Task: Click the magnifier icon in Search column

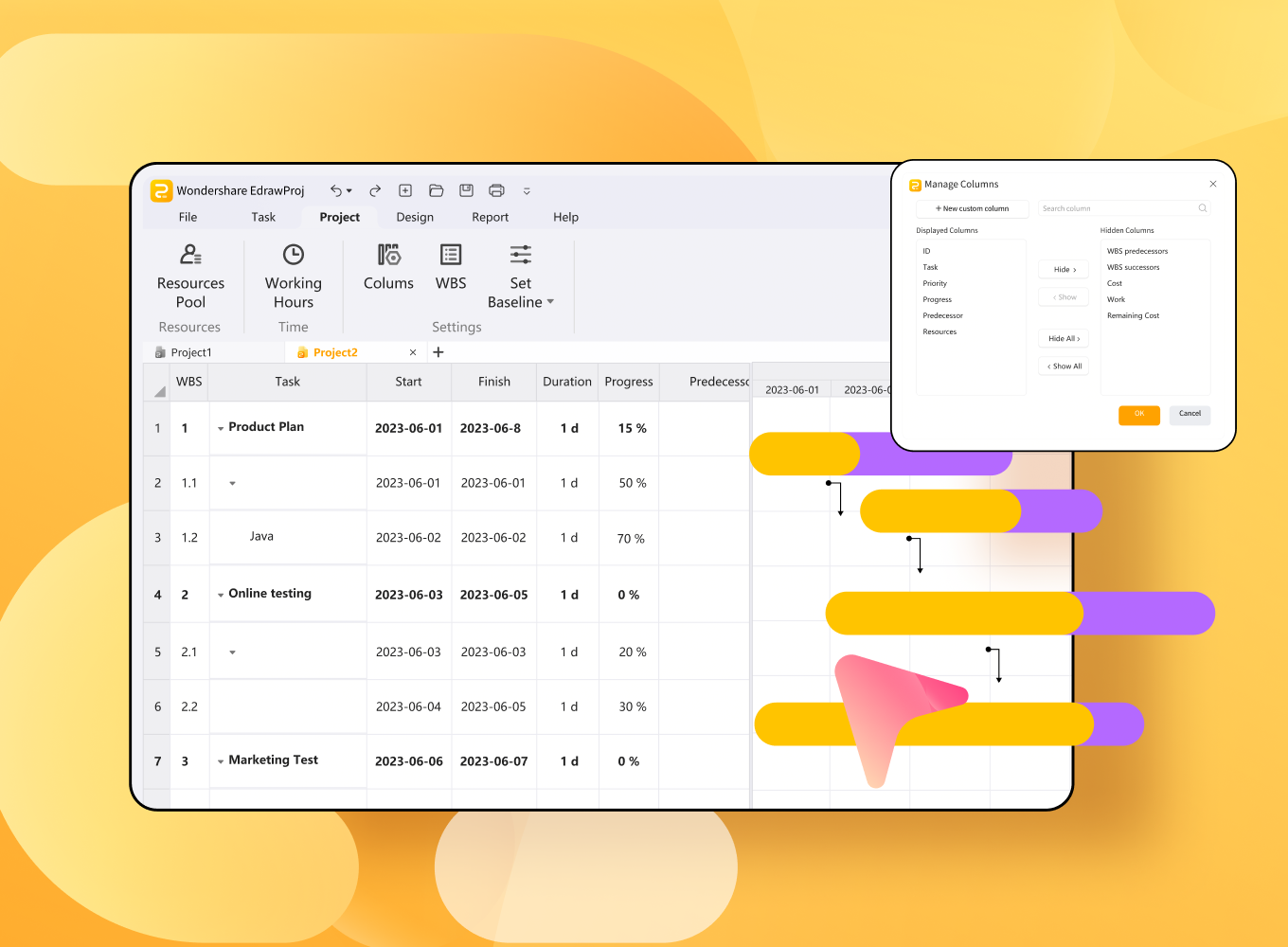Action: click(1203, 208)
